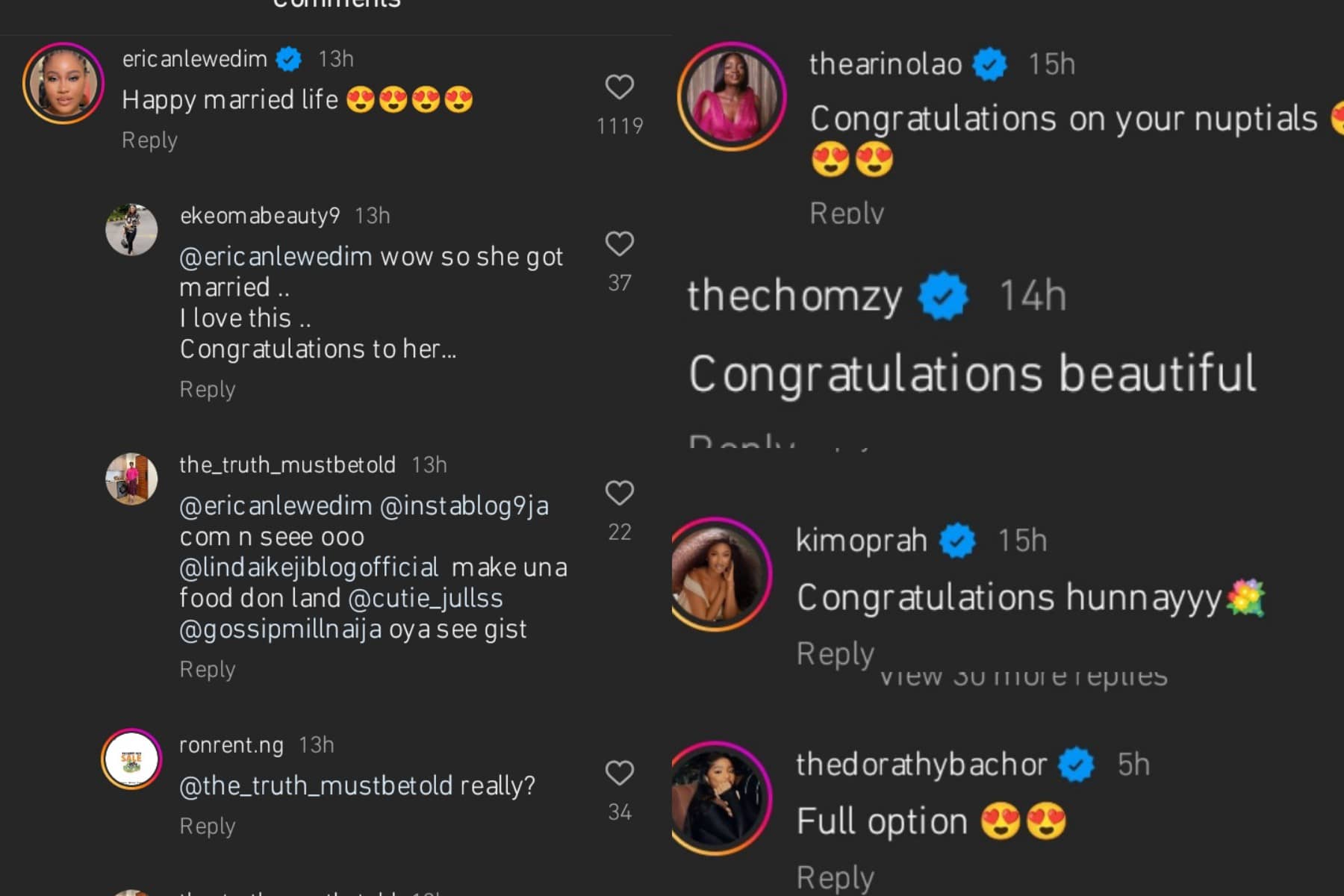Open the ronrent.ng username link
1344x896 pixels.
click(231, 745)
